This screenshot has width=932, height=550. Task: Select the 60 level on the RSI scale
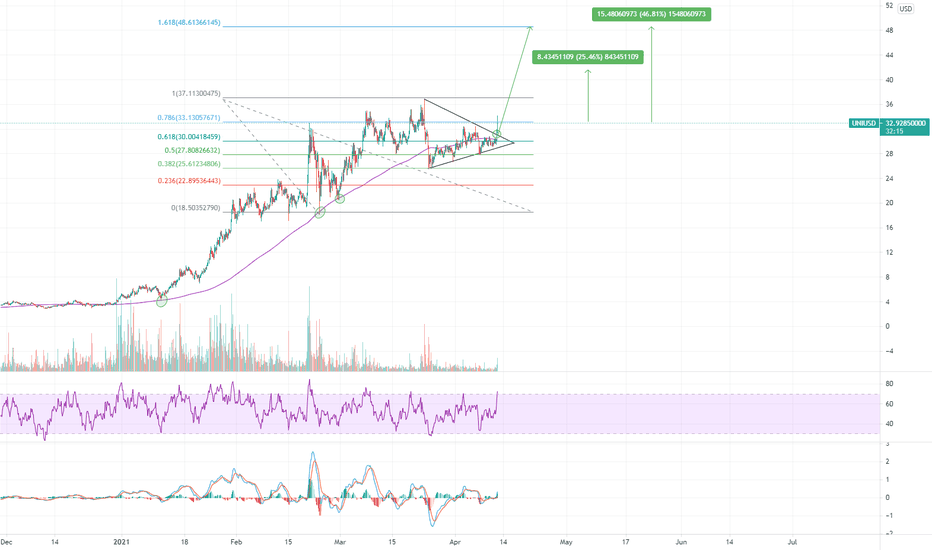(889, 404)
